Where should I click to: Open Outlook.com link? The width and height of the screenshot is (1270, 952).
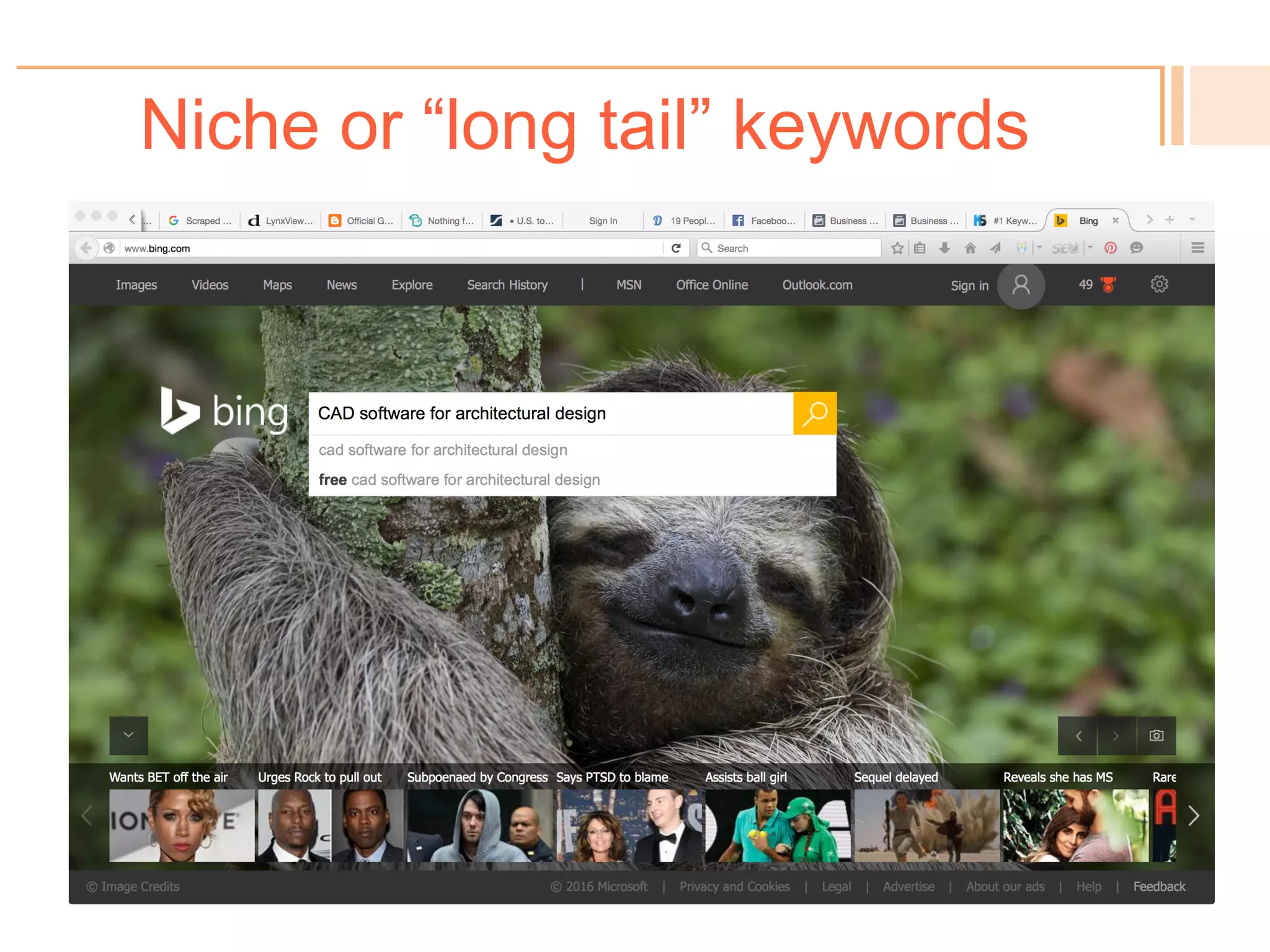click(817, 285)
